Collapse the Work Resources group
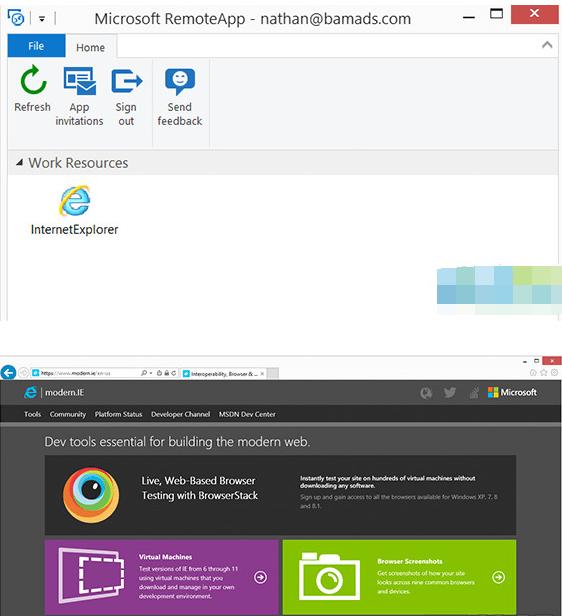The image size is (562, 616). tap(19, 162)
